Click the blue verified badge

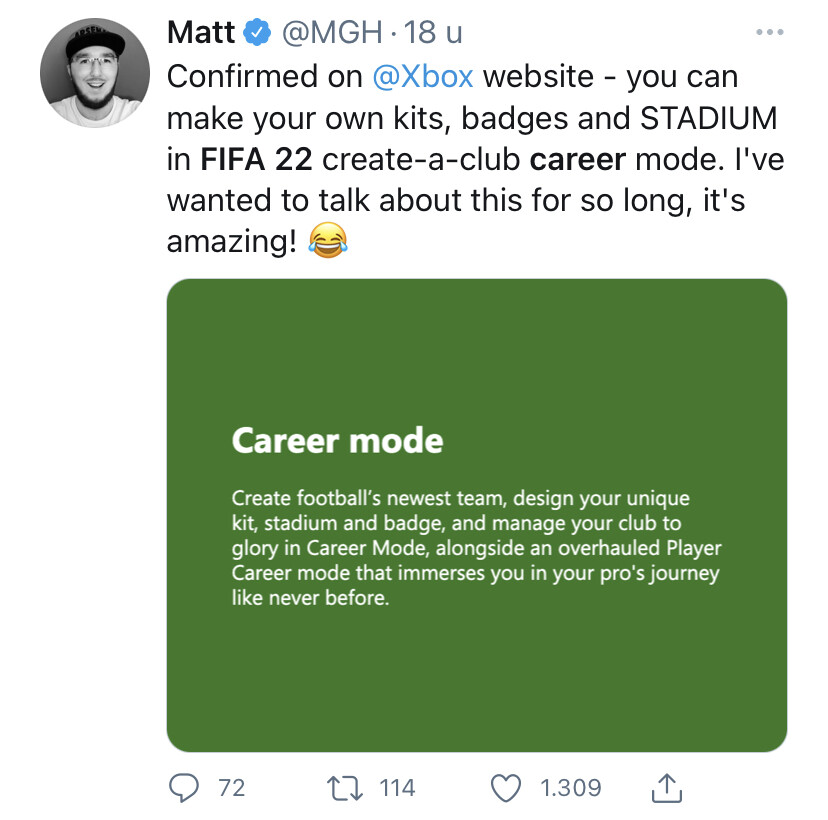tap(257, 34)
